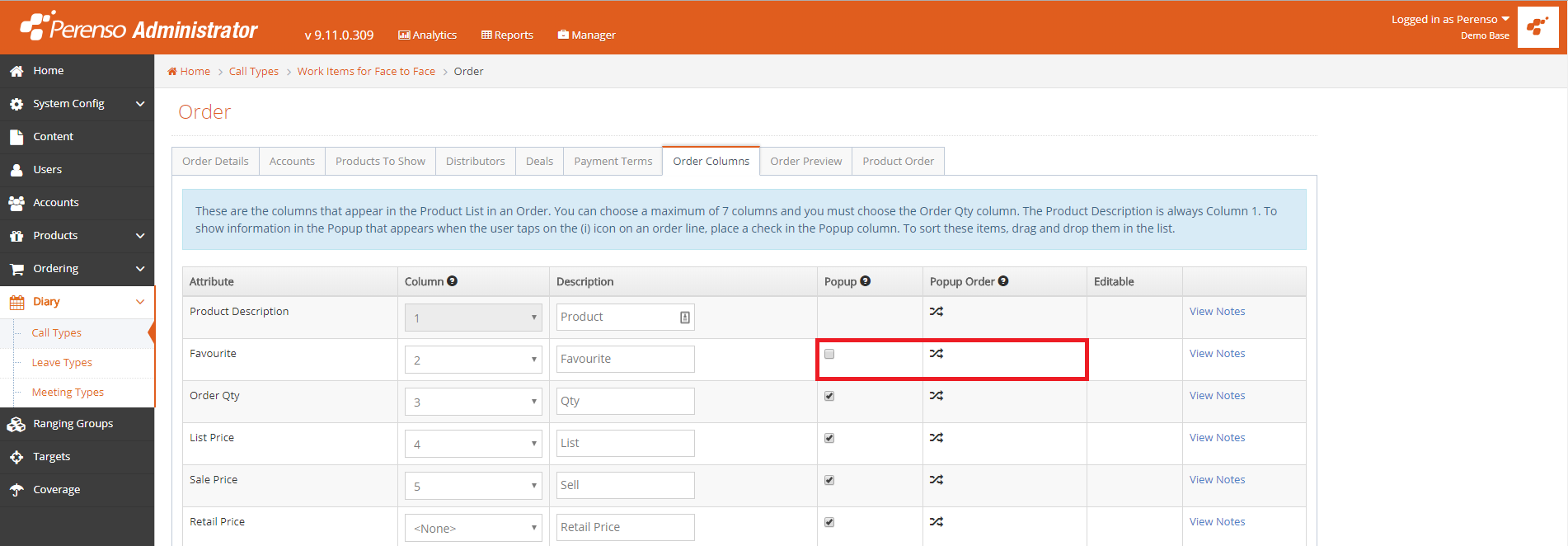Screen dimensions: 1568x546
Task: Open Favourite column number dropdown
Action: click(x=473, y=360)
